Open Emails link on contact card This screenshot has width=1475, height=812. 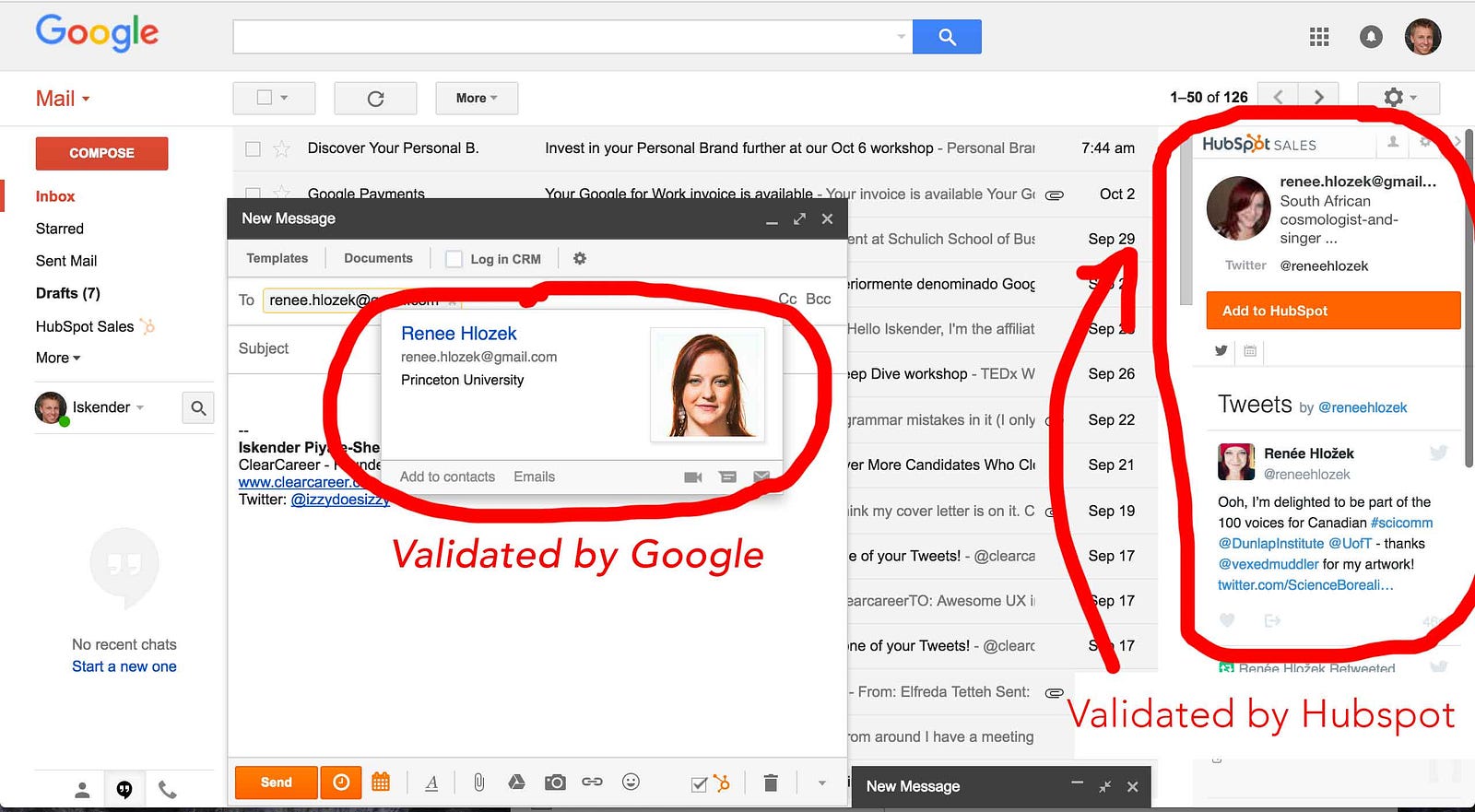pyautogui.click(x=535, y=477)
